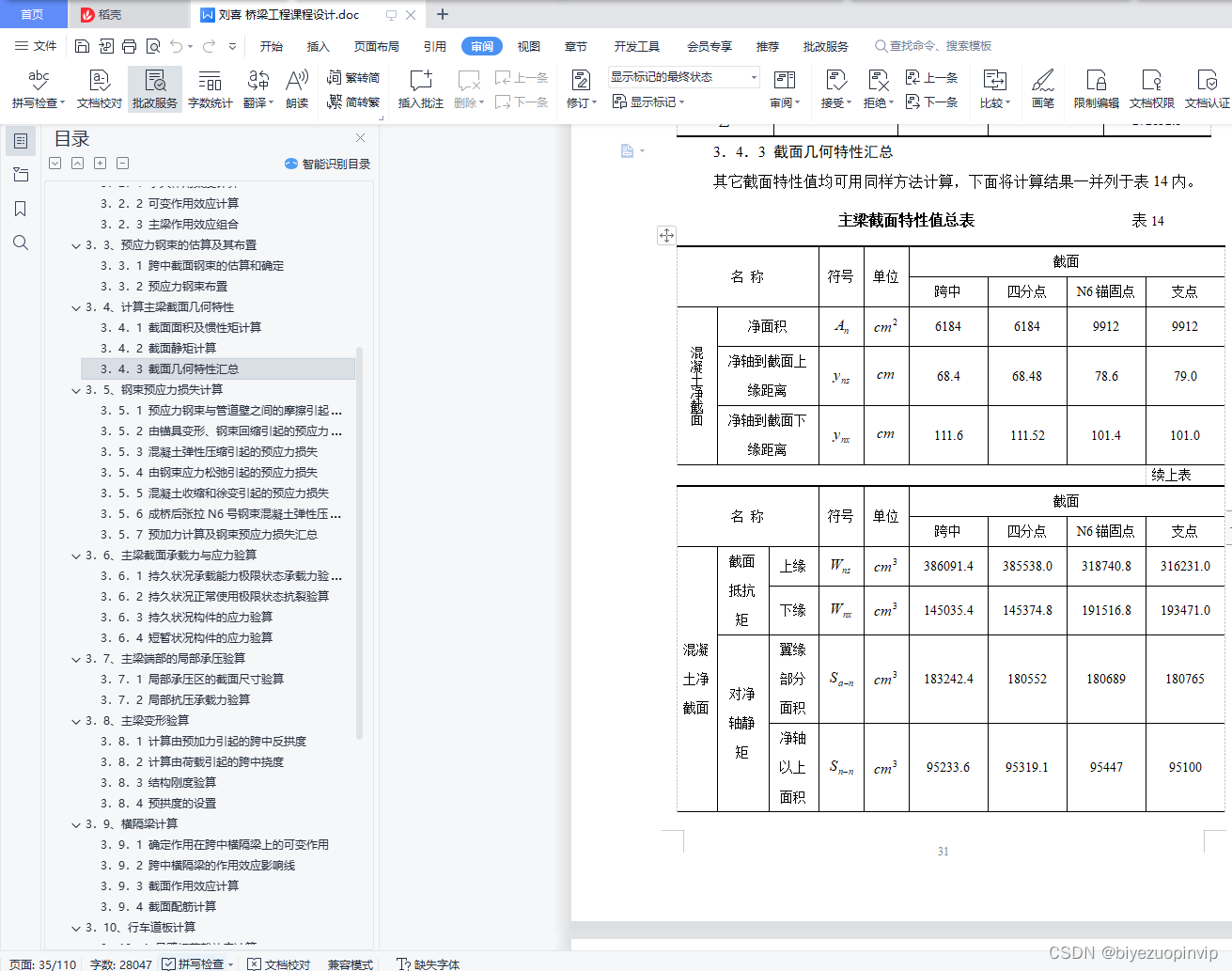Switch to the 开发工具 ribbon tab
Image resolution: width=1232 pixels, height=971 pixels.
pos(637,46)
